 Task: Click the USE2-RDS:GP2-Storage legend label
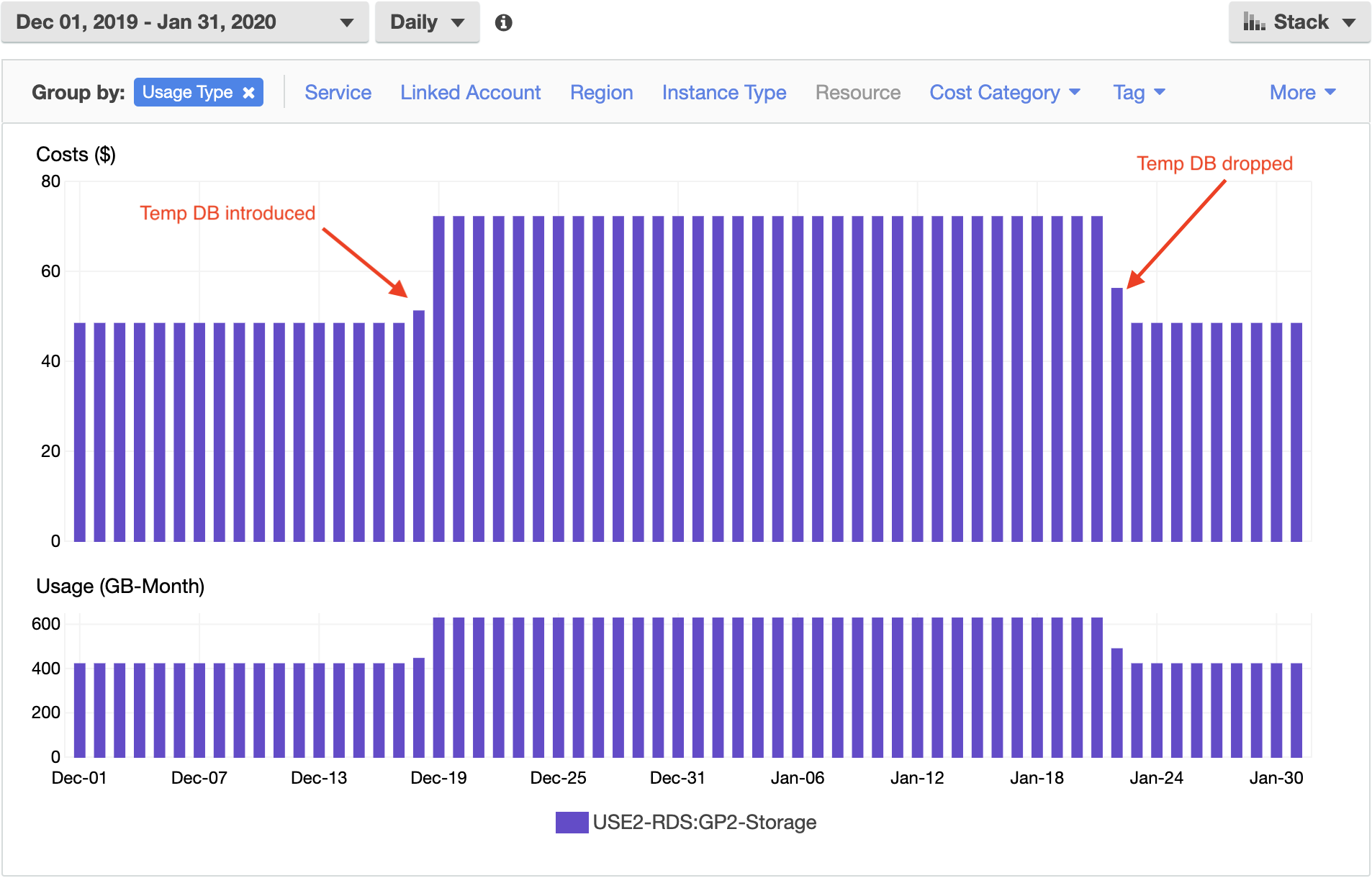click(x=704, y=823)
